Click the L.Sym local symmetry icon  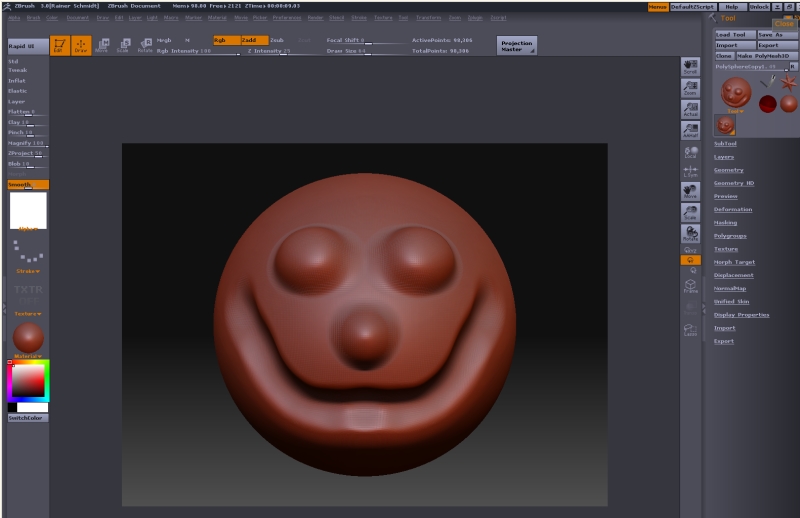[690, 171]
